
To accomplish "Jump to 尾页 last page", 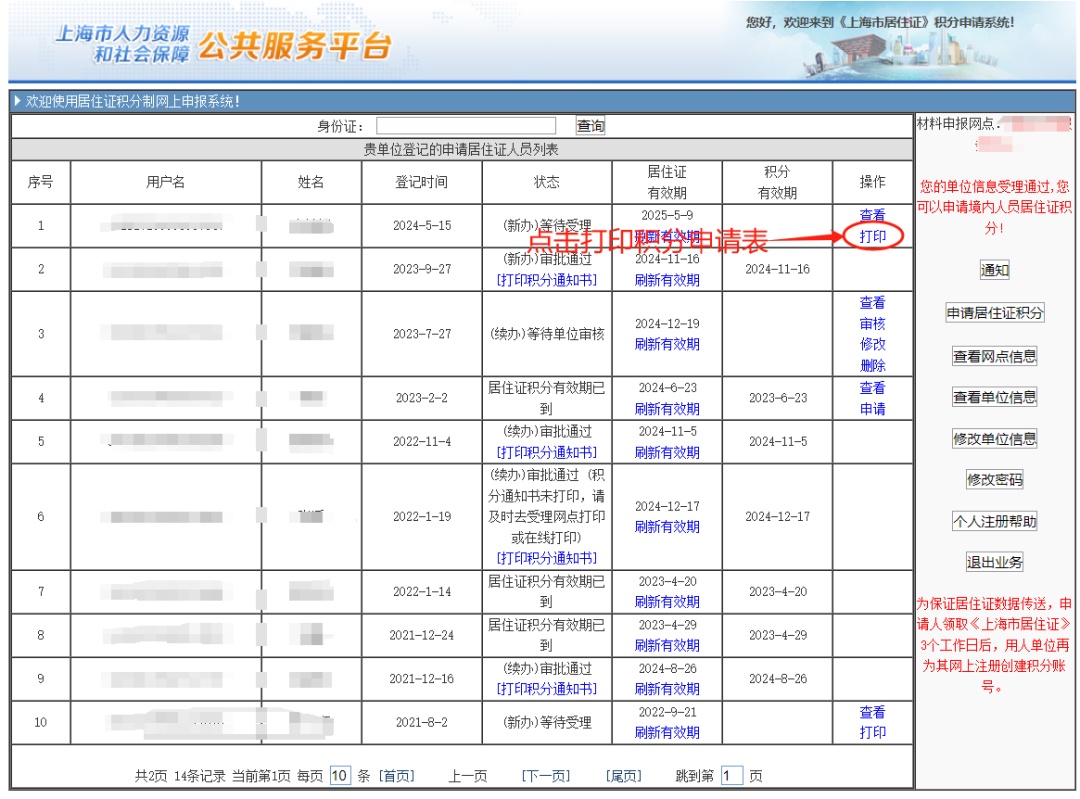I will [623, 776].
